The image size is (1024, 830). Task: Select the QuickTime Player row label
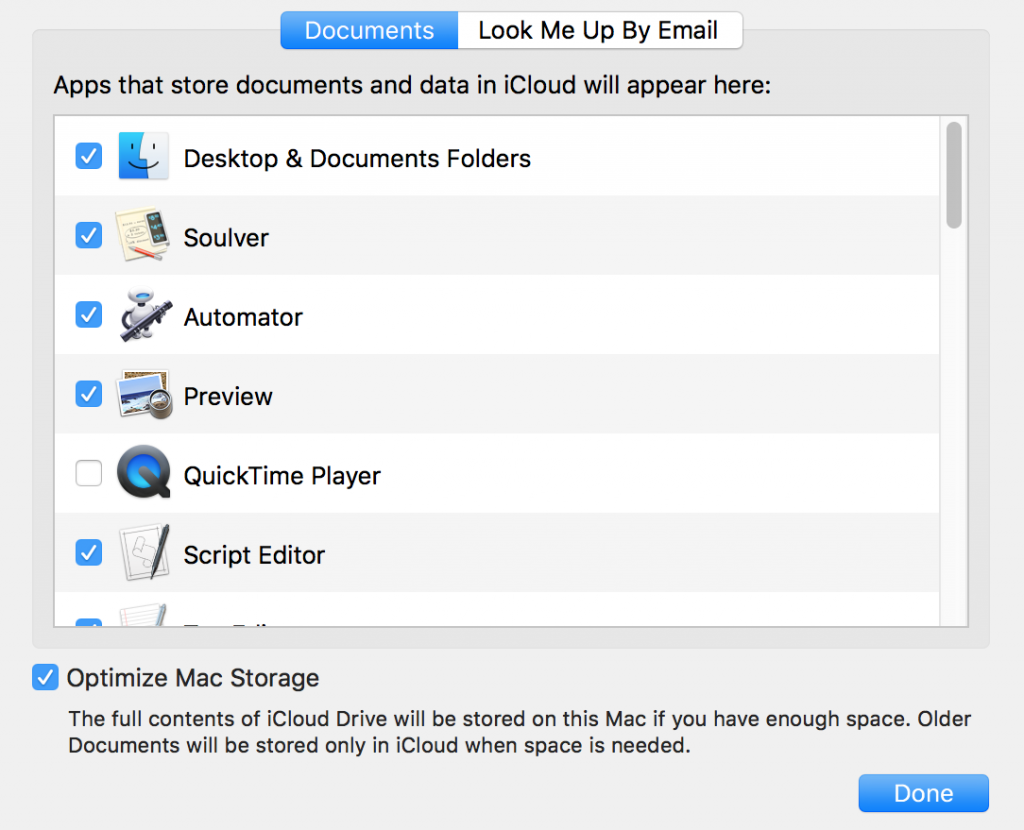pyautogui.click(x=282, y=476)
